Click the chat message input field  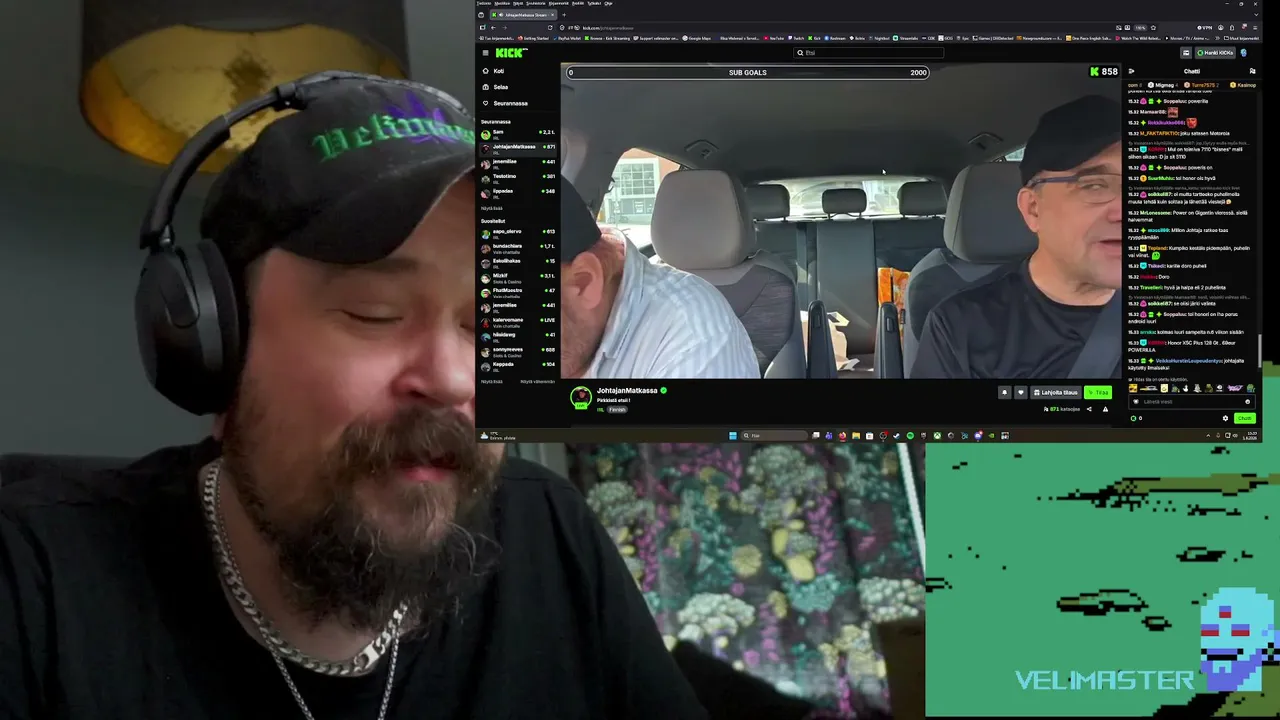(1190, 402)
